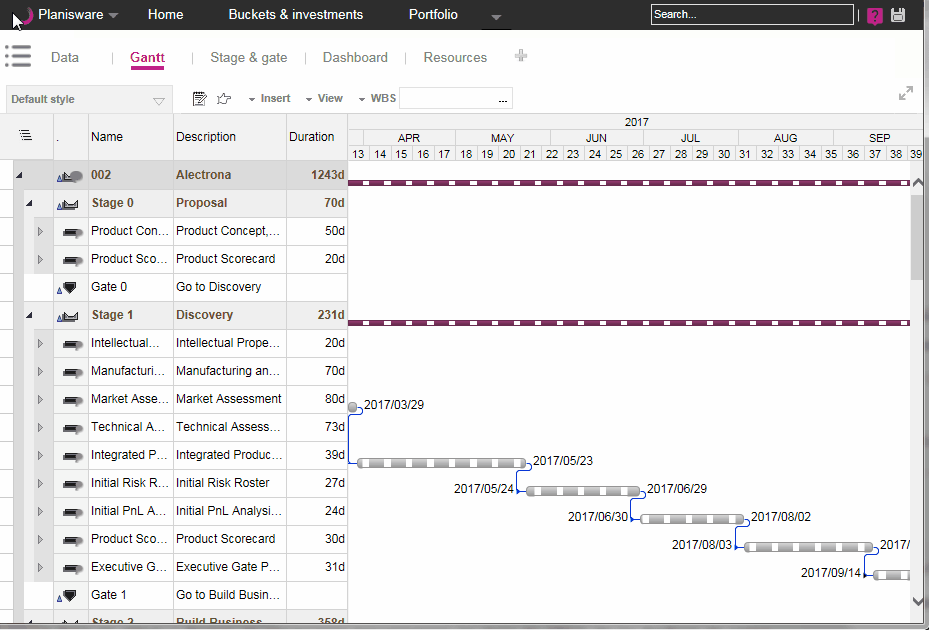Viewport: 929px width, 630px height.
Task: Select the Gantt bar starting 2017/08/03
Action: tap(809, 547)
